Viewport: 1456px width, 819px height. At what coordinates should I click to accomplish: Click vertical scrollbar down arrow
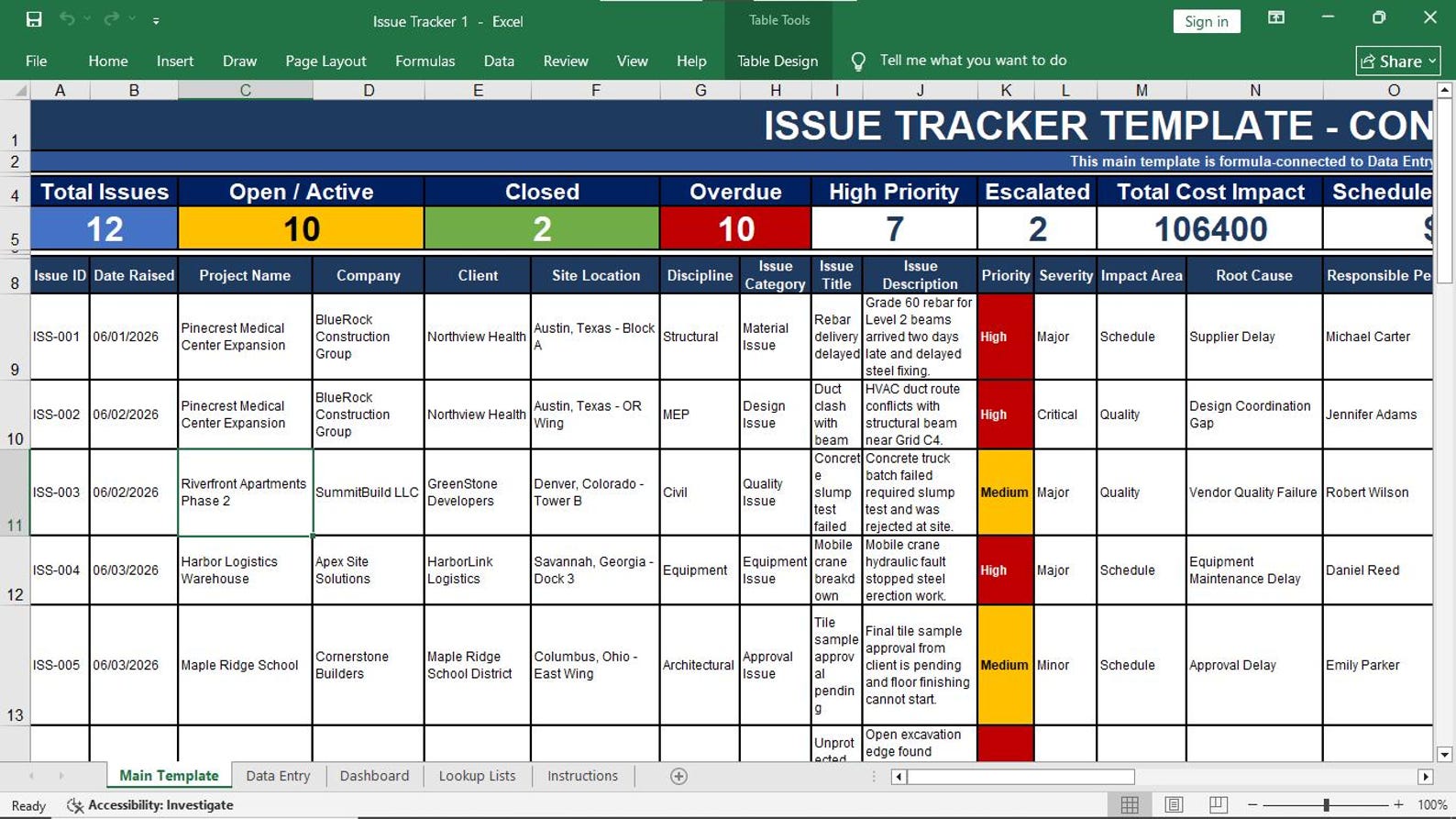(x=1444, y=755)
